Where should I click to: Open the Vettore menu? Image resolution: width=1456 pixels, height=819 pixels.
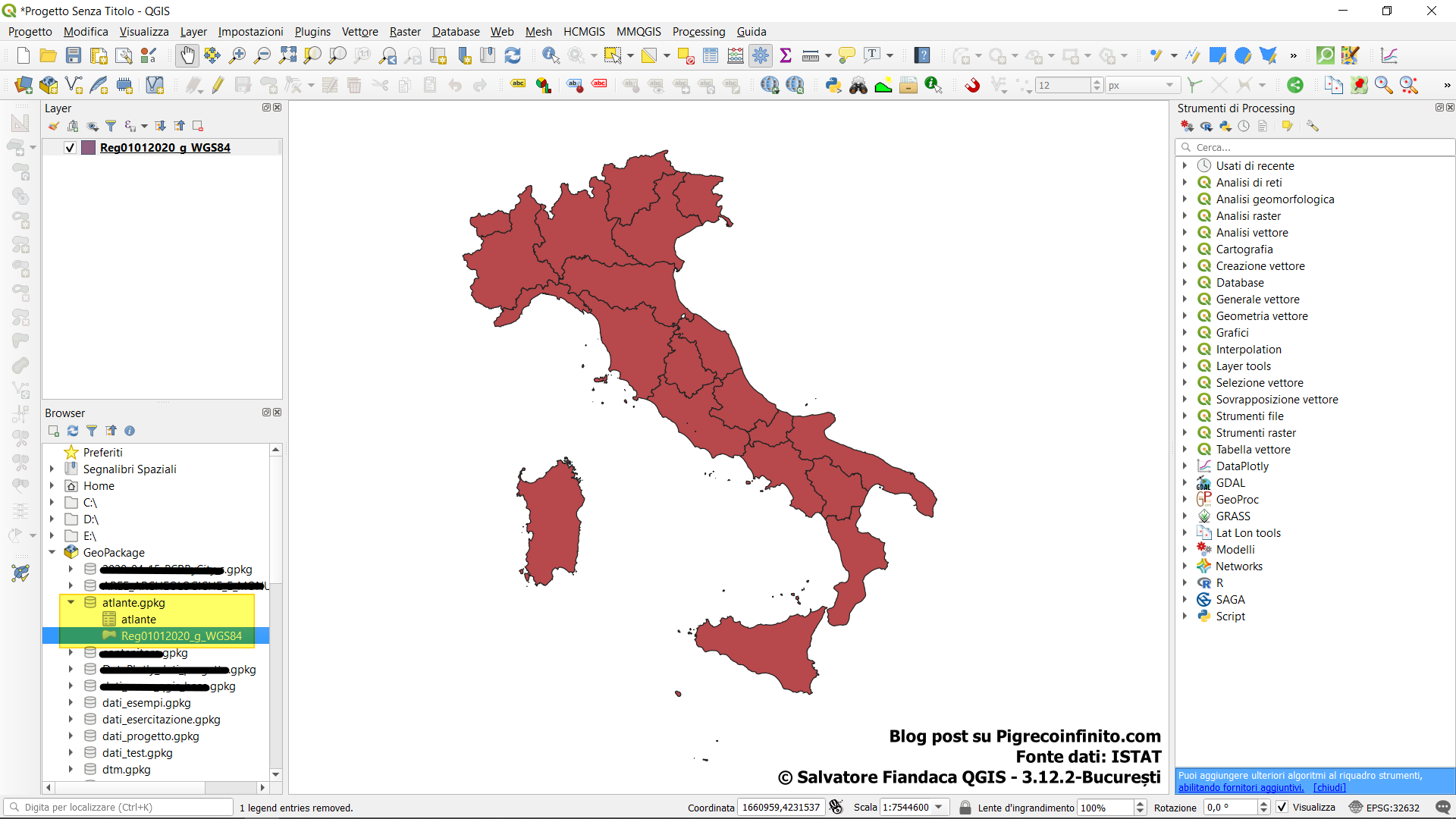pyautogui.click(x=359, y=32)
